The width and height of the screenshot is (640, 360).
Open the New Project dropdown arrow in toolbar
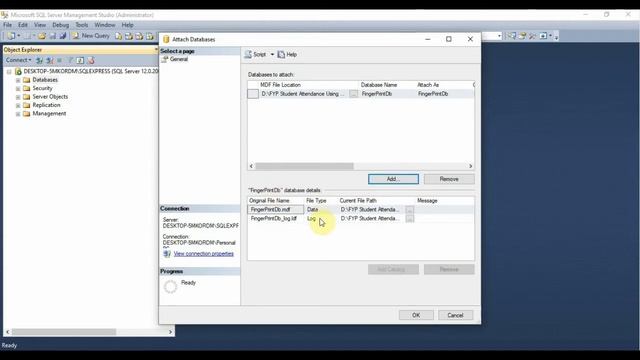19,36
